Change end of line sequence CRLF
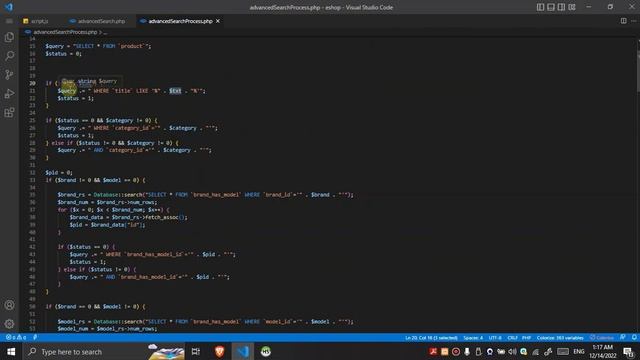Viewport: 640px width, 360px height. (x=512, y=338)
